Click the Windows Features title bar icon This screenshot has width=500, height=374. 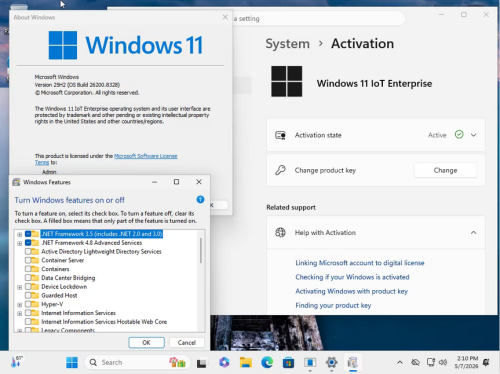point(16,182)
